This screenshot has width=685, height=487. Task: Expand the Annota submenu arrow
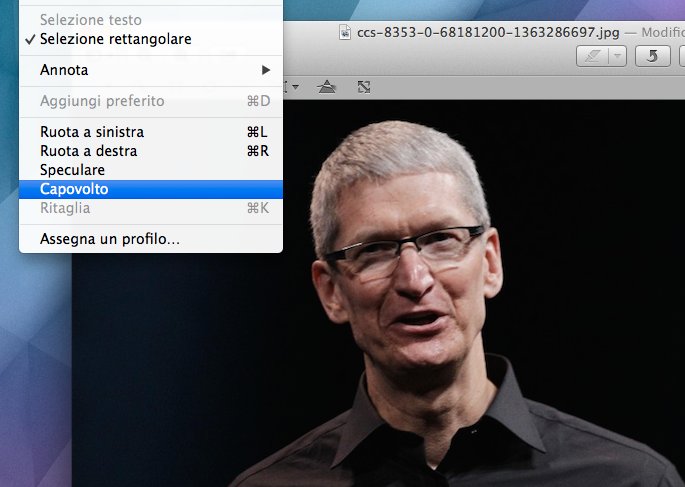pos(266,70)
